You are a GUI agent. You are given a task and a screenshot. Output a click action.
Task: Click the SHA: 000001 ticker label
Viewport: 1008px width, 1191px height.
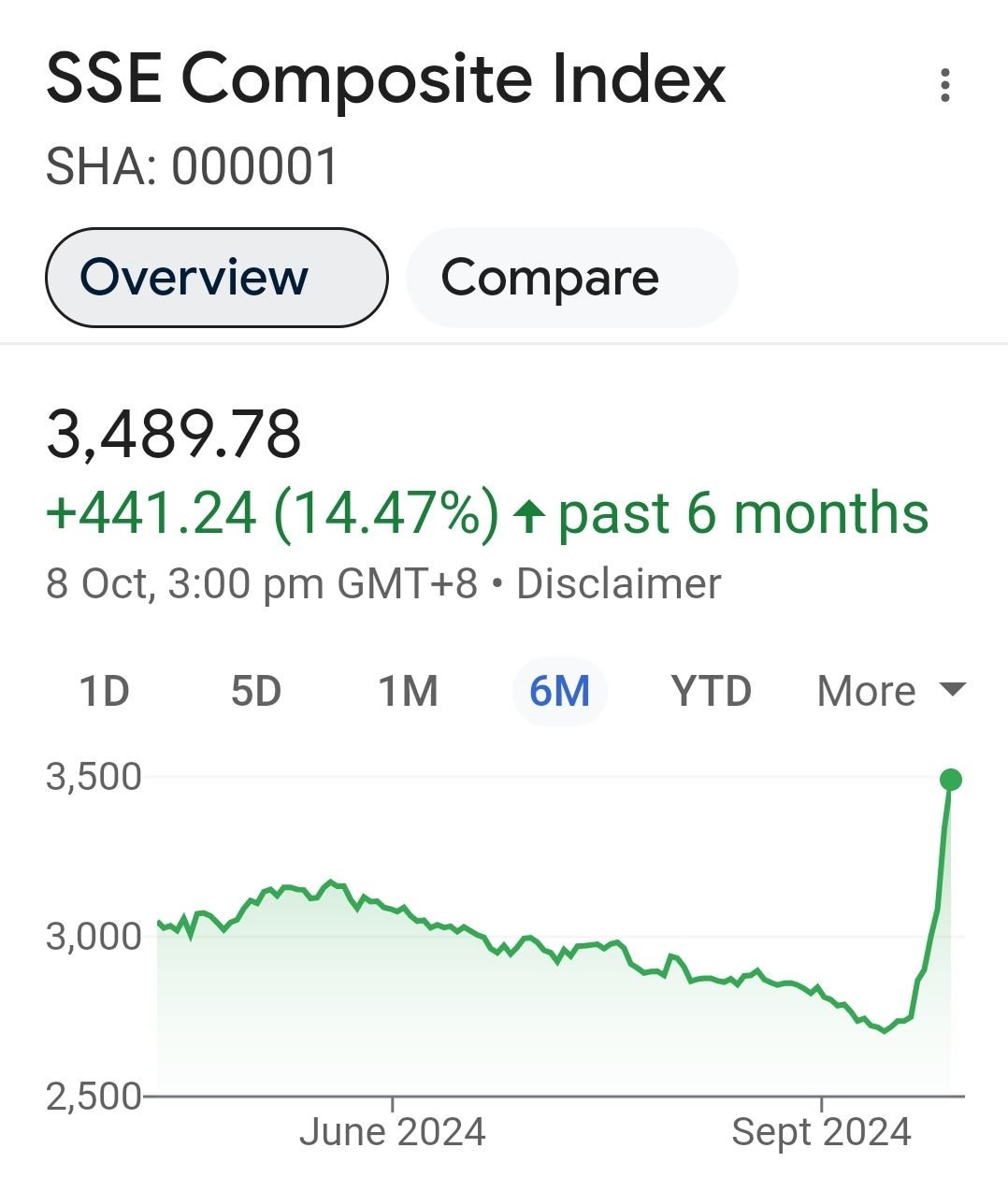point(192,167)
